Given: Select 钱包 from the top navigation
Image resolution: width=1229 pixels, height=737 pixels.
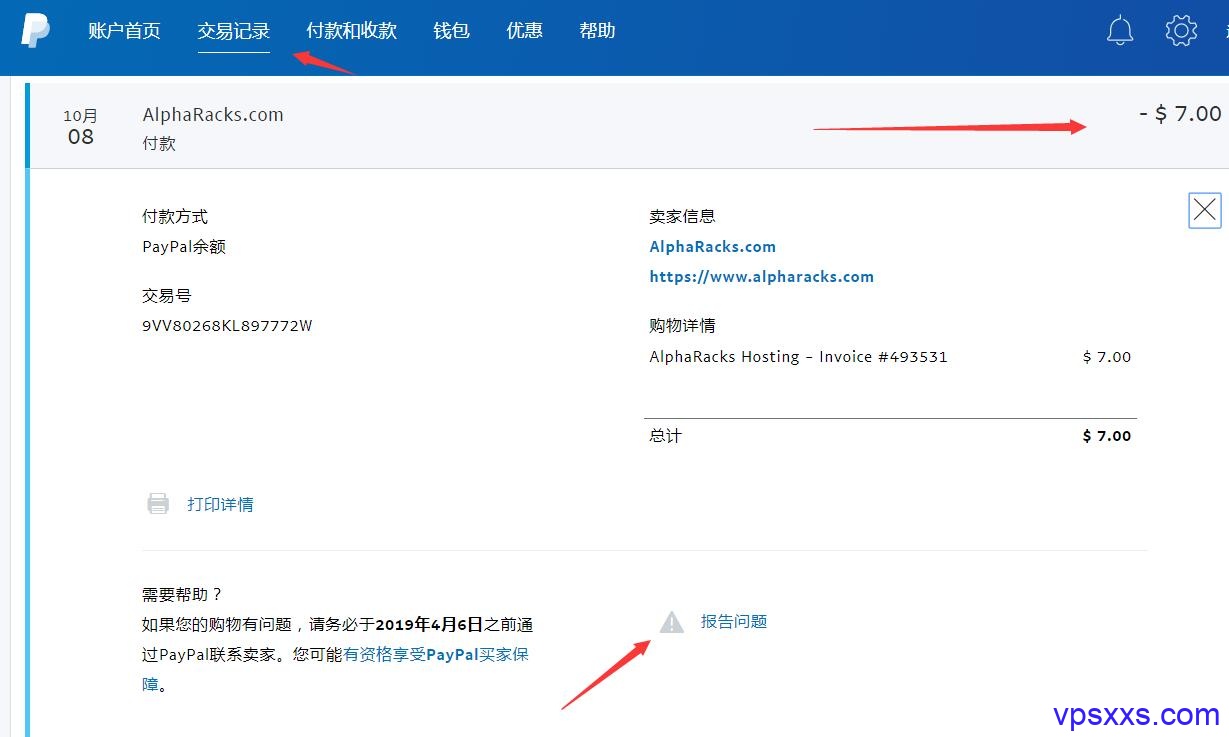Looking at the screenshot, I should pos(452,31).
